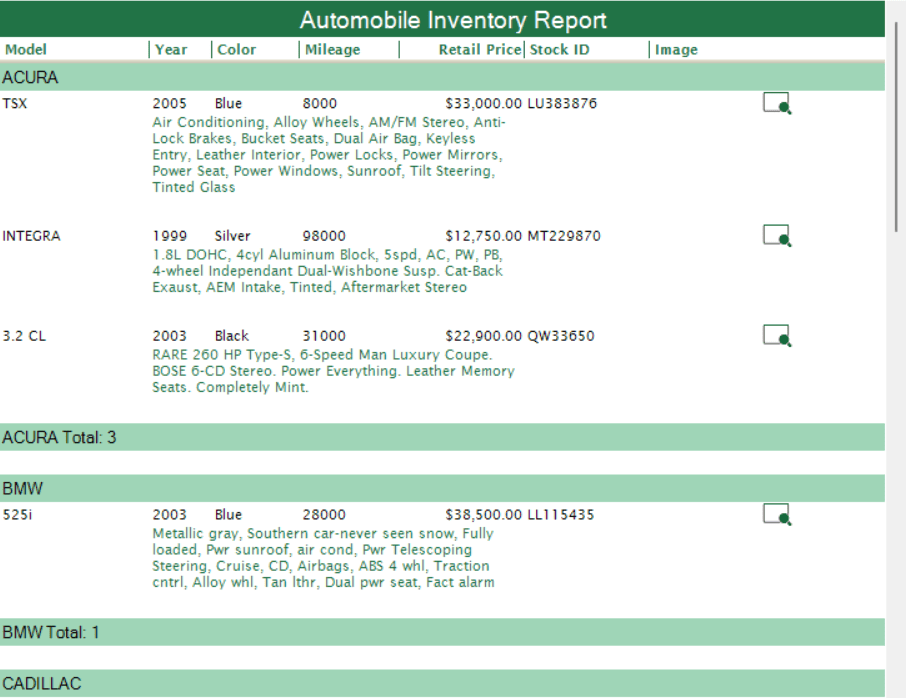
Task: Click the $33,000.00 retail price
Action: pyautogui.click(x=483, y=103)
